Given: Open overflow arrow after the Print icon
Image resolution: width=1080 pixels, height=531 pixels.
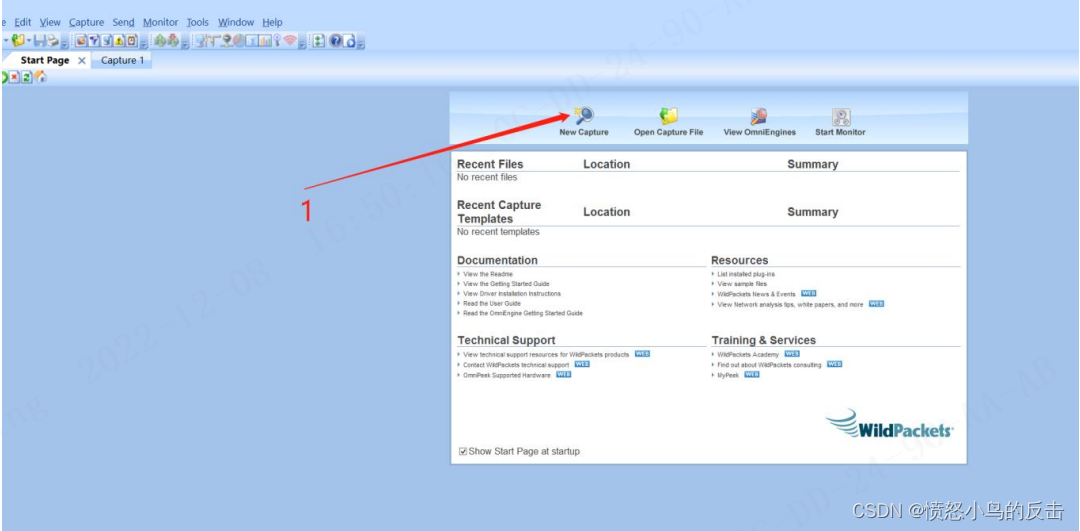Looking at the screenshot, I should point(65,44).
